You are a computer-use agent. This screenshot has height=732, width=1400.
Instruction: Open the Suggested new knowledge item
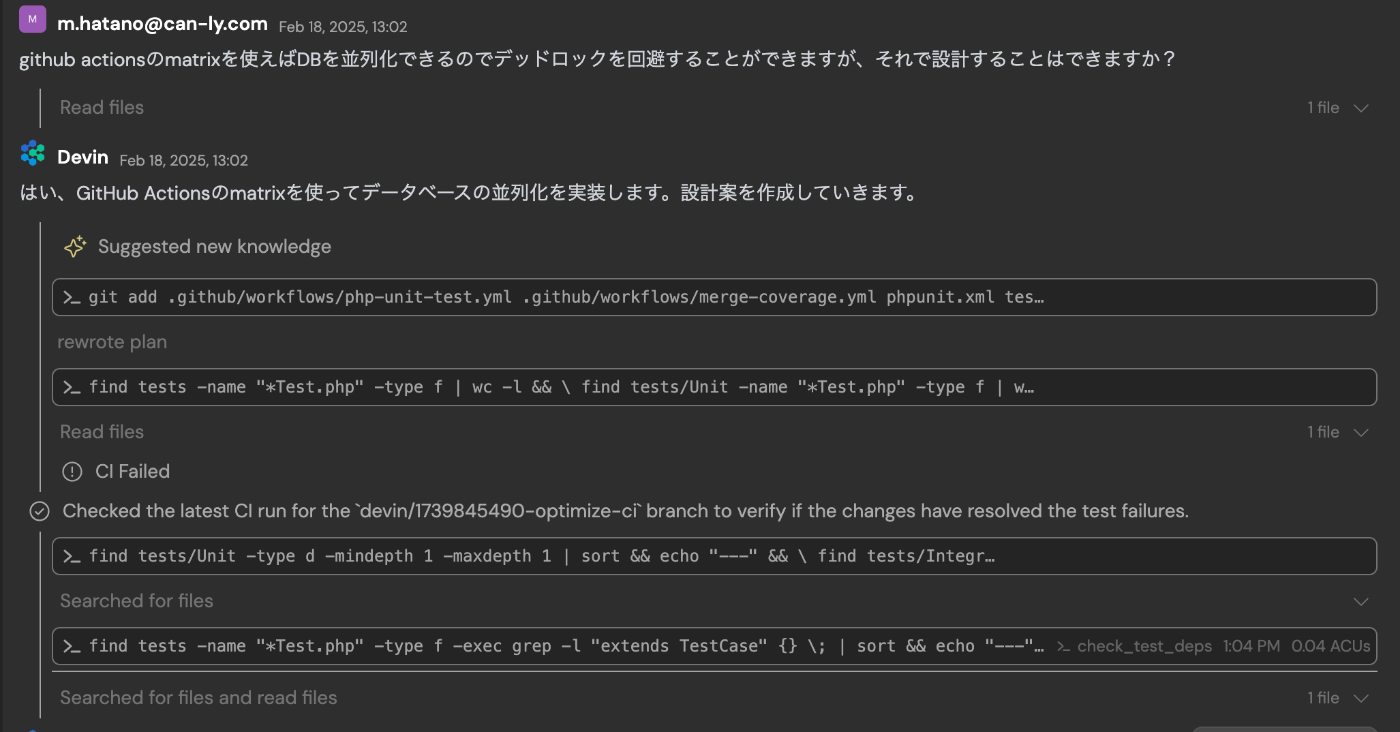[214, 247]
